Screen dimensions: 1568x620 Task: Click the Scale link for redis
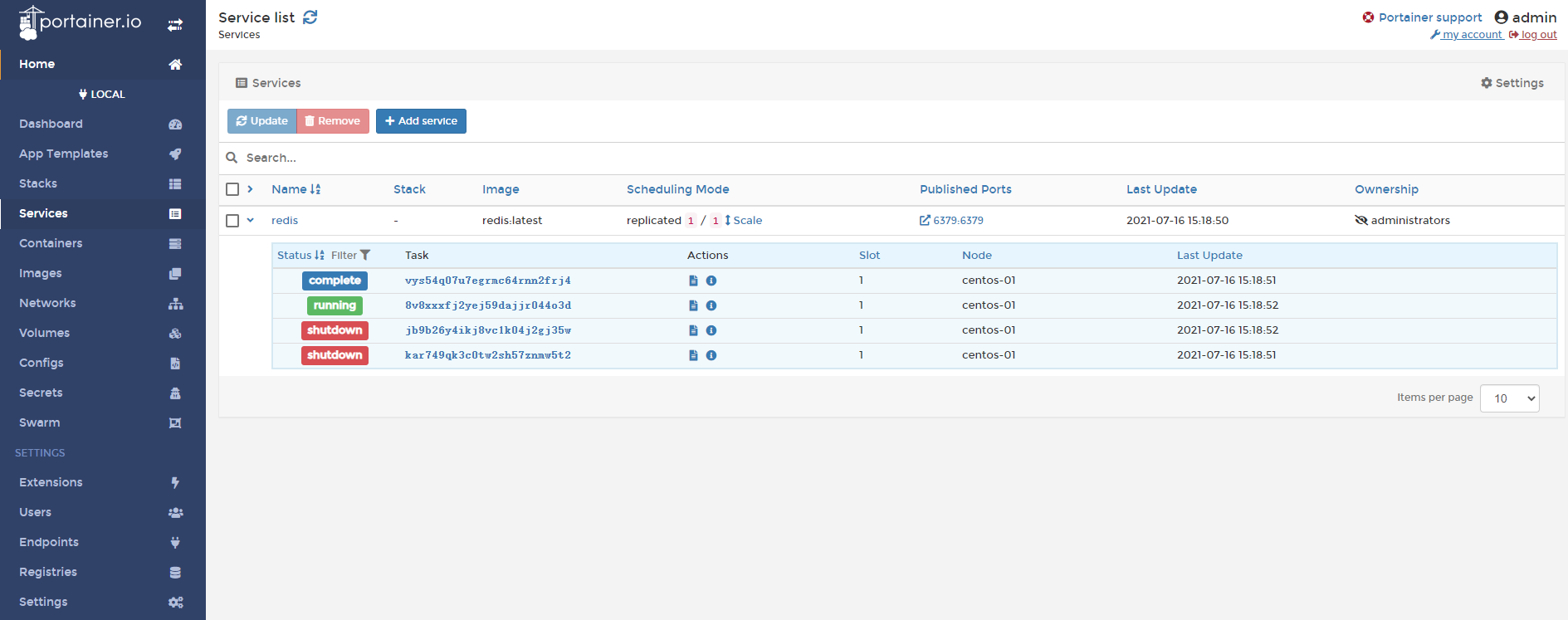pyautogui.click(x=743, y=220)
